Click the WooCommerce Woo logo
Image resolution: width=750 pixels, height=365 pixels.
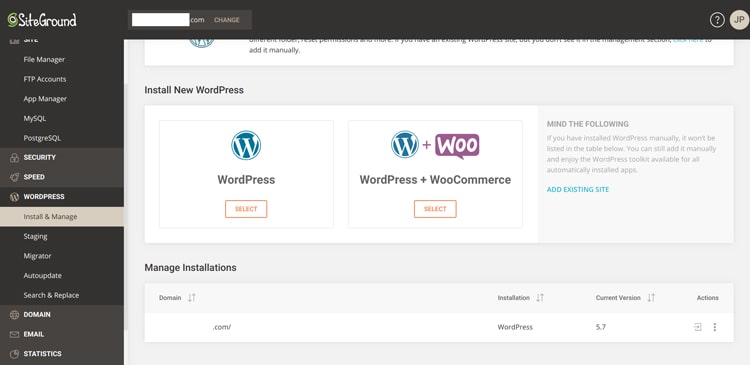457,146
